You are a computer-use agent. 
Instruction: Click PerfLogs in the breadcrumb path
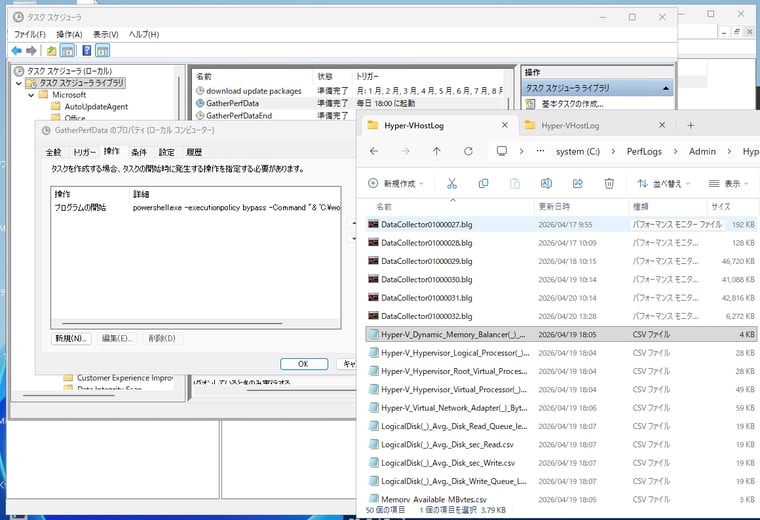click(x=644, y=151)
